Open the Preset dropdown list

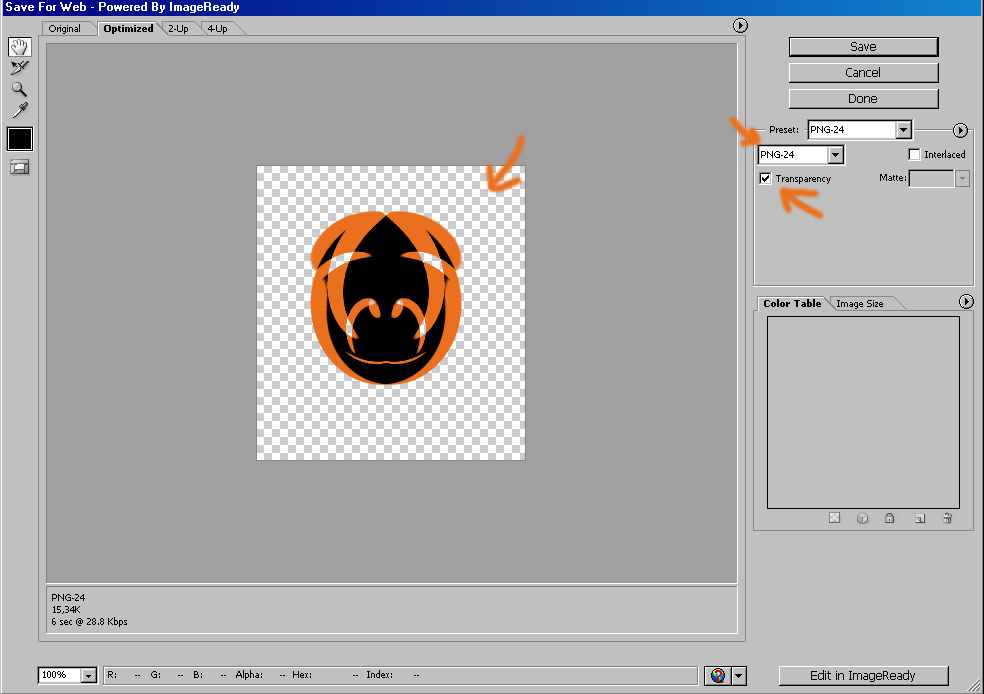click(903, 130)
